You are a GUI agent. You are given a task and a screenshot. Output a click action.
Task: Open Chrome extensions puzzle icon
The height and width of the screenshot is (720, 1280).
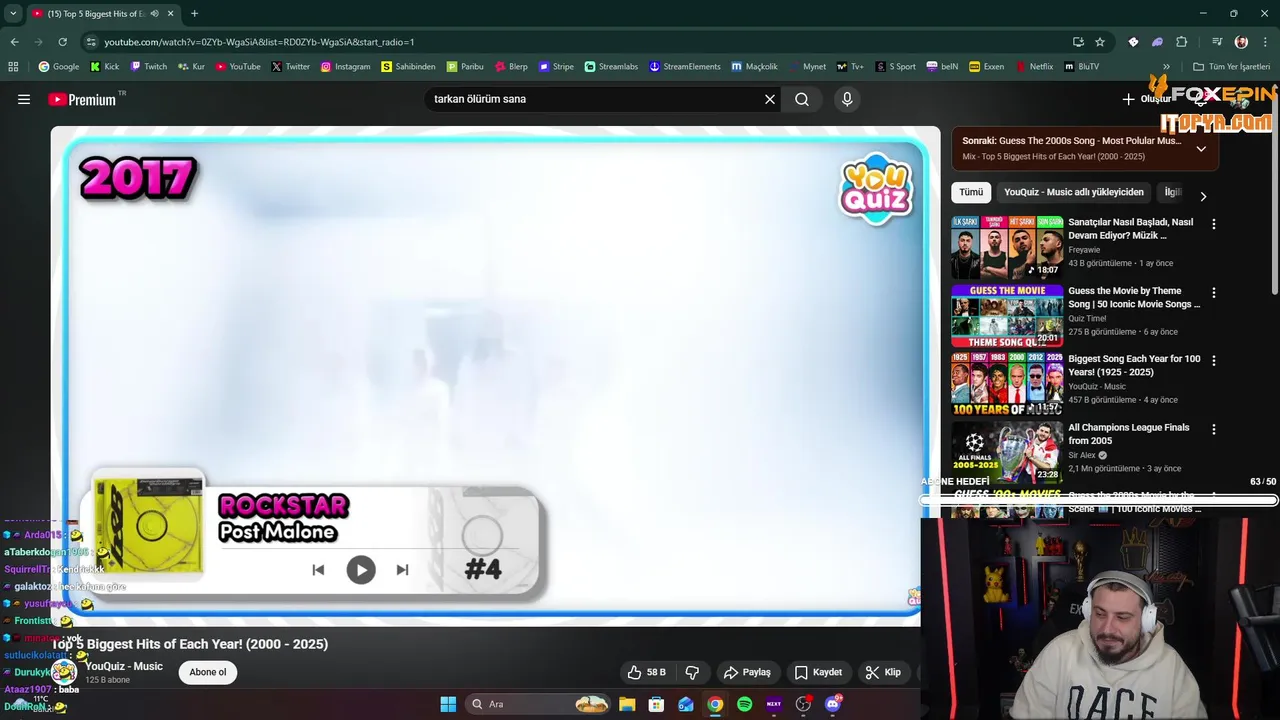coord(1181,42)
